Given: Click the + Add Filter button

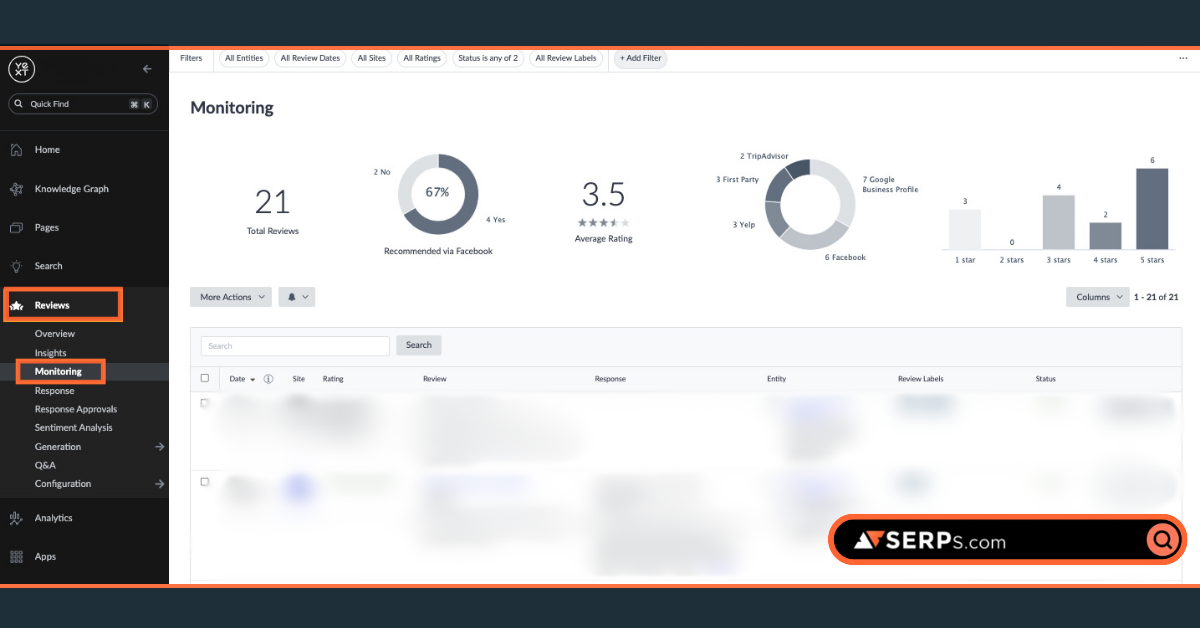Looking at the screenshot, I should click(x=640, y=58).
